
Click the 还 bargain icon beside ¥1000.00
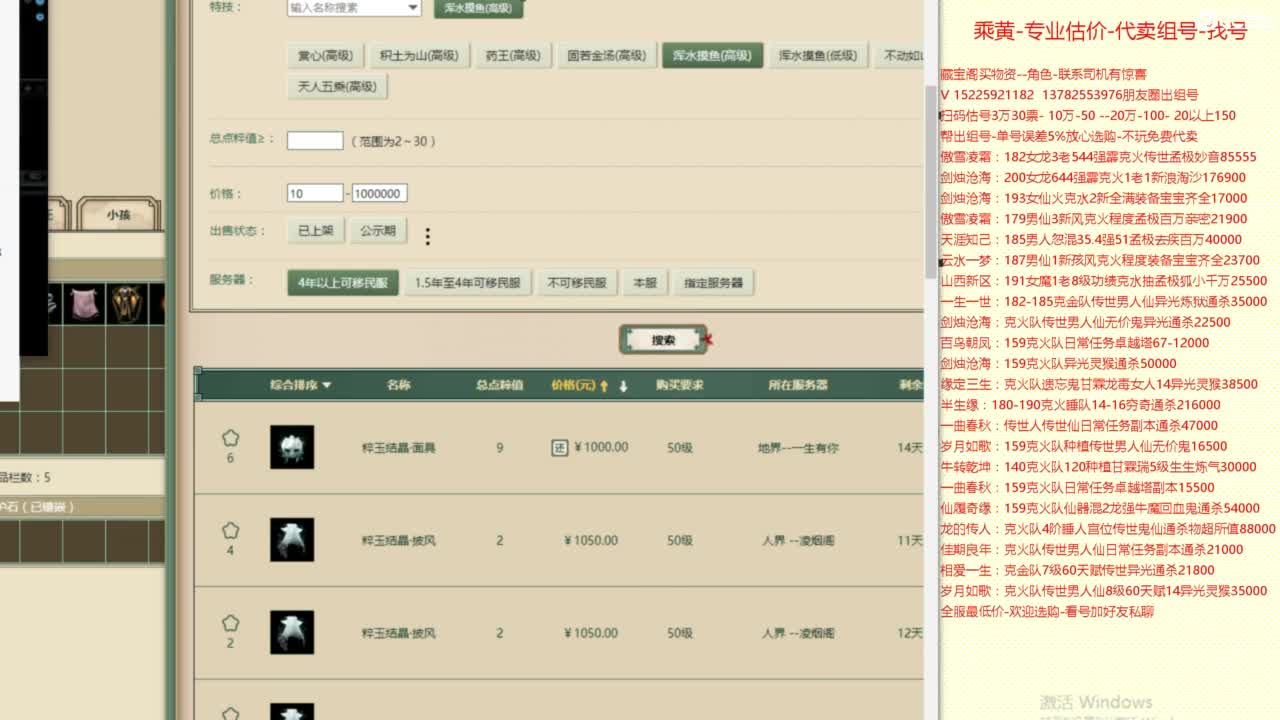[560, 448]
